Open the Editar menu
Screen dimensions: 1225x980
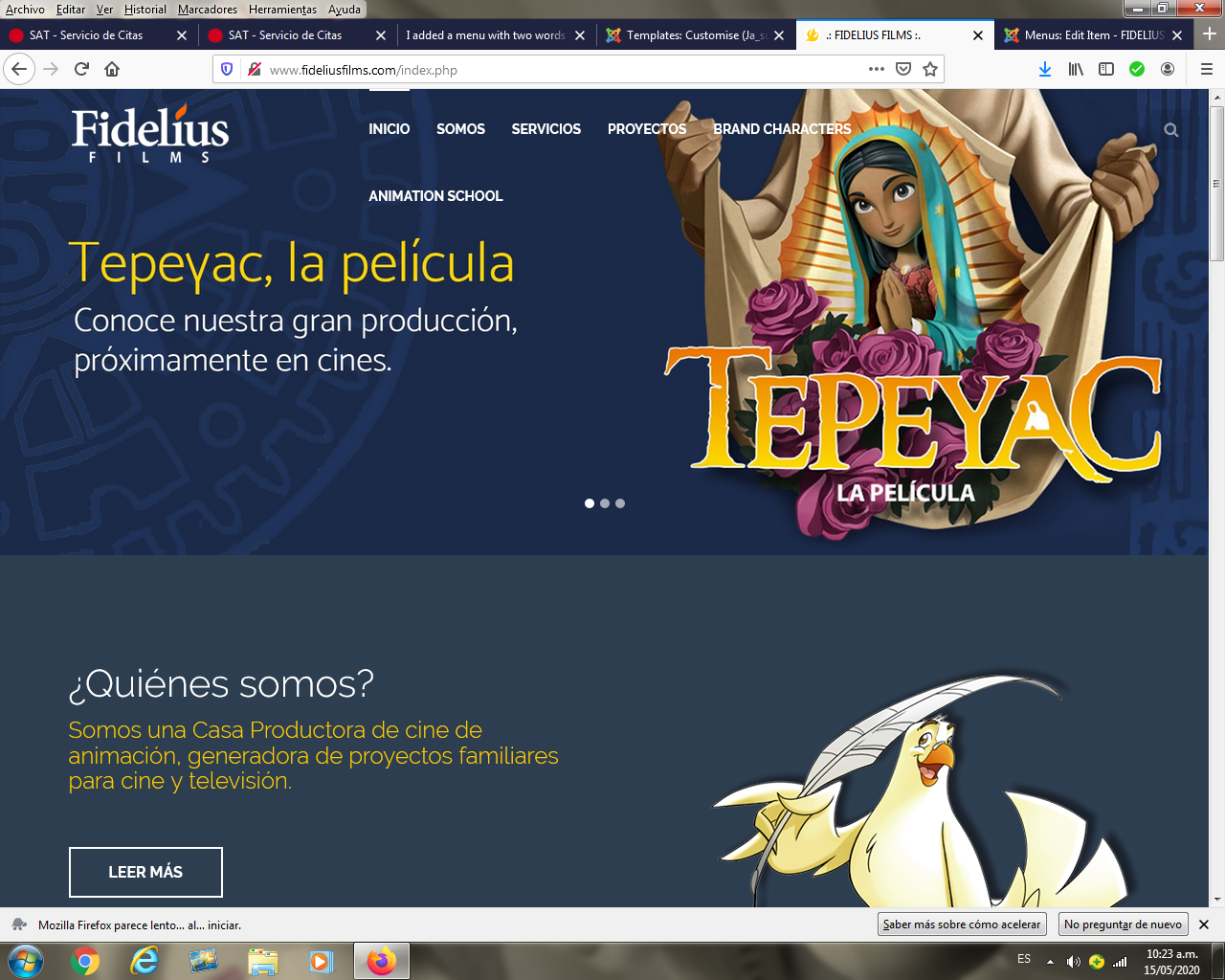click(71, 10)
